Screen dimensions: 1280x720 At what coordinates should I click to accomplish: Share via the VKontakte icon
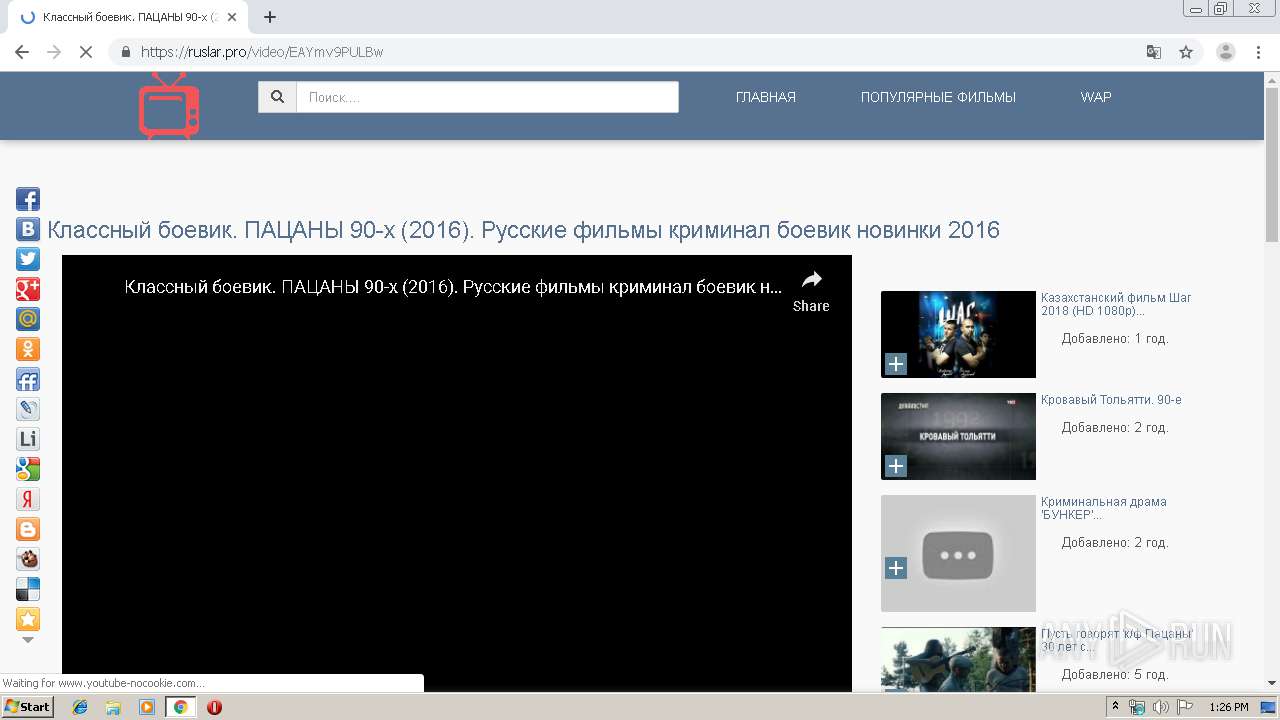coord(28,229)
